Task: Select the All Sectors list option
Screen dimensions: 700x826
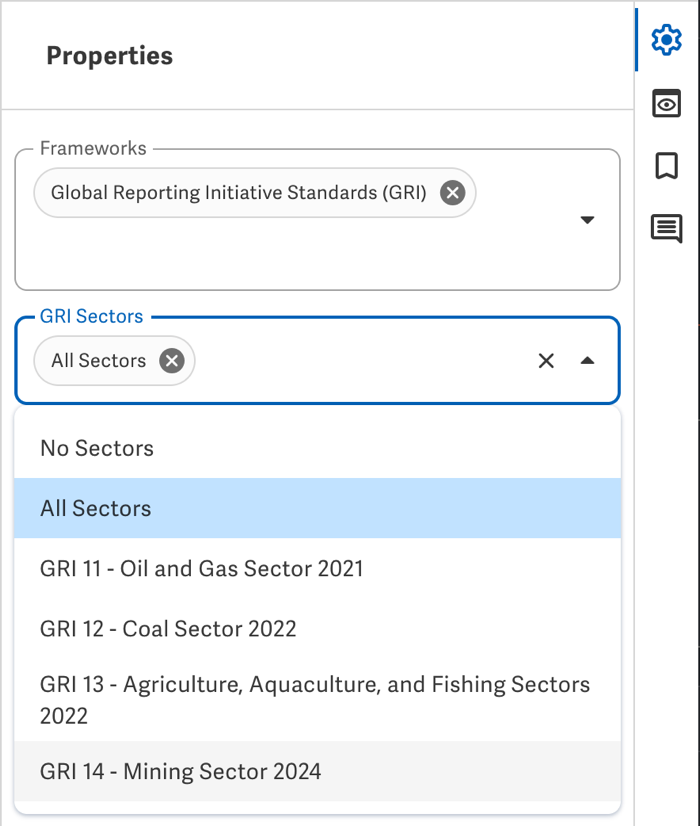Action: [x=318, y=508]
